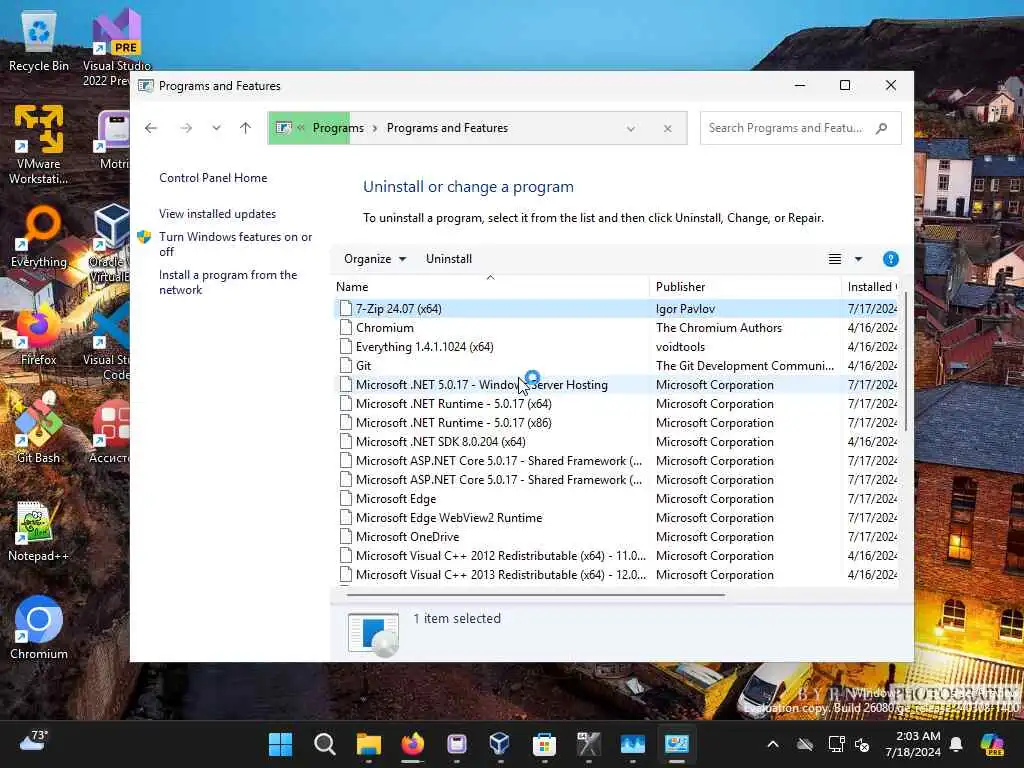Sort list by Name column header

490,287
